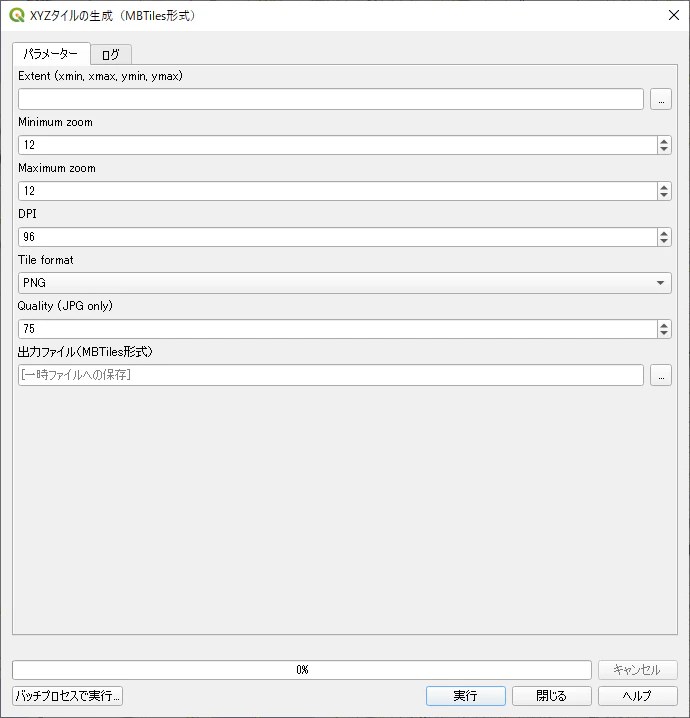
Task: Click the DPI value field
Action: [338, 237]
